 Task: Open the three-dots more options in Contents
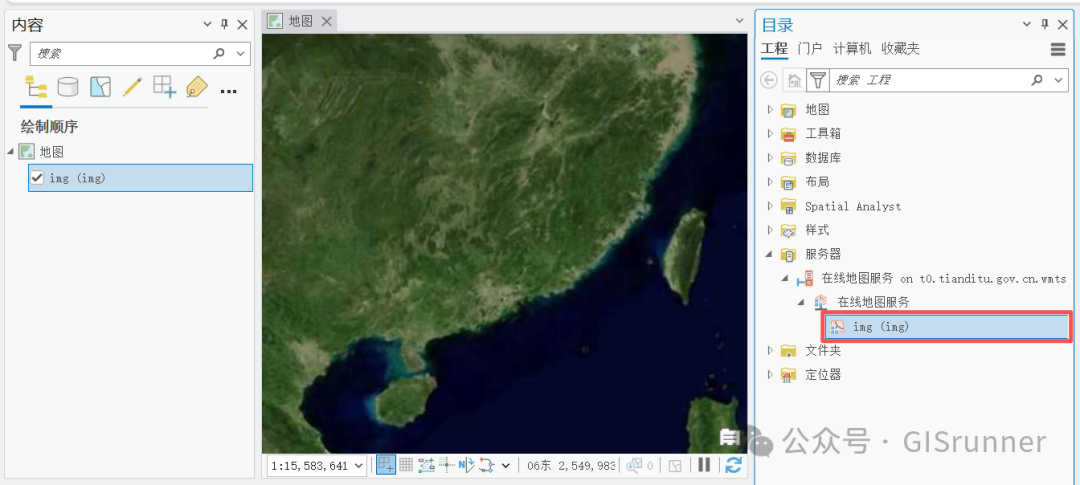click(x=229, y=90)
